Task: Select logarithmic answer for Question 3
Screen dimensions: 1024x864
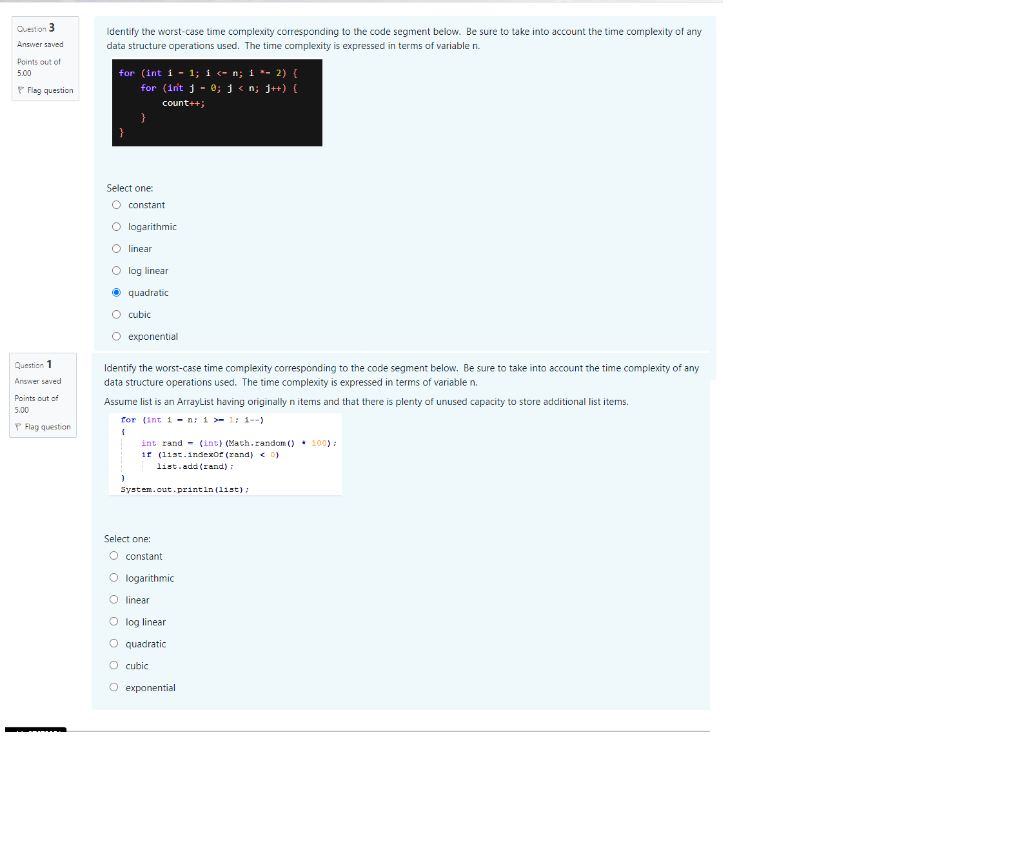Action: 116,226
